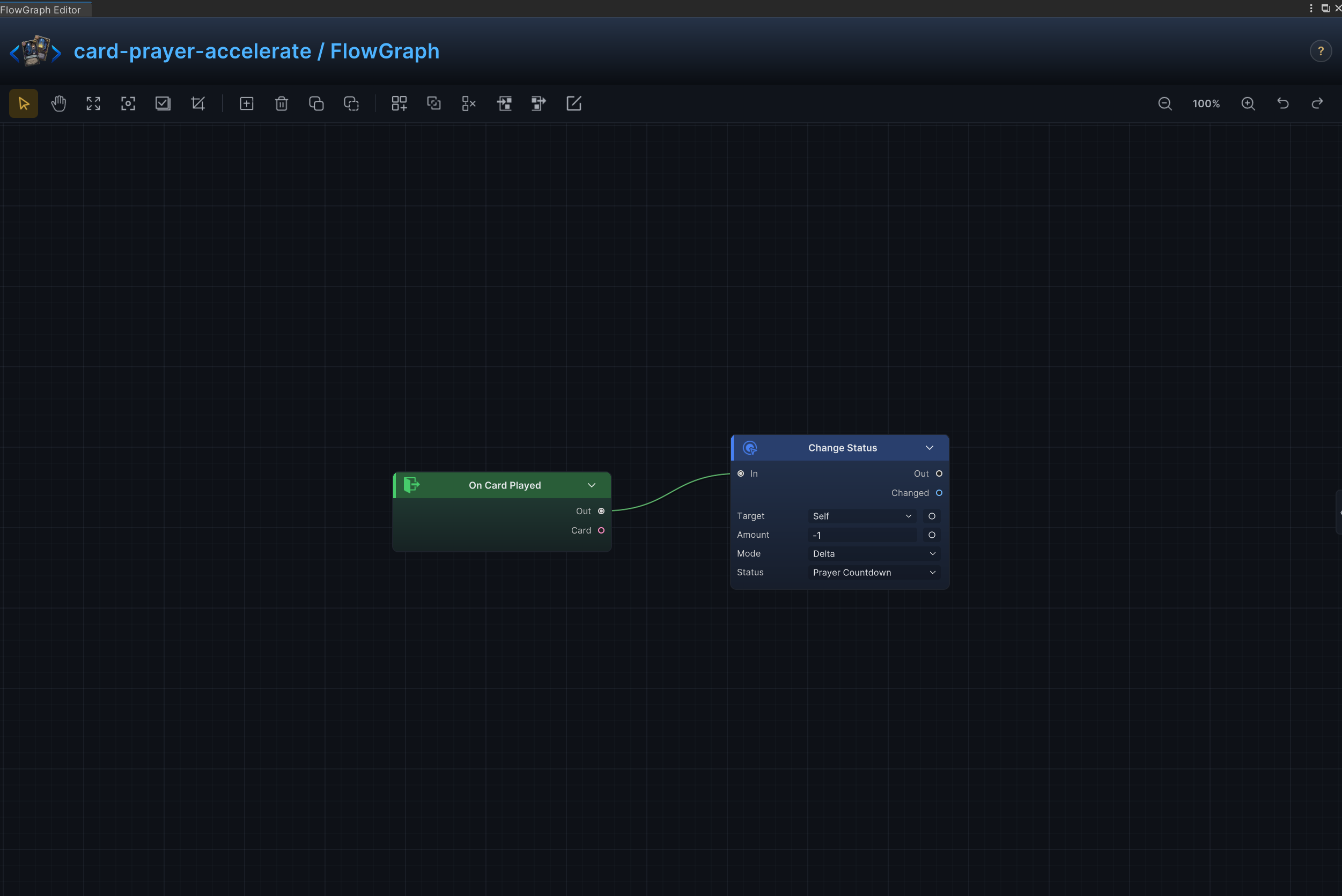Click the select-all checkmark icon
The width and height of the screenshot is (1342, 896).
(x=163, y=103)
